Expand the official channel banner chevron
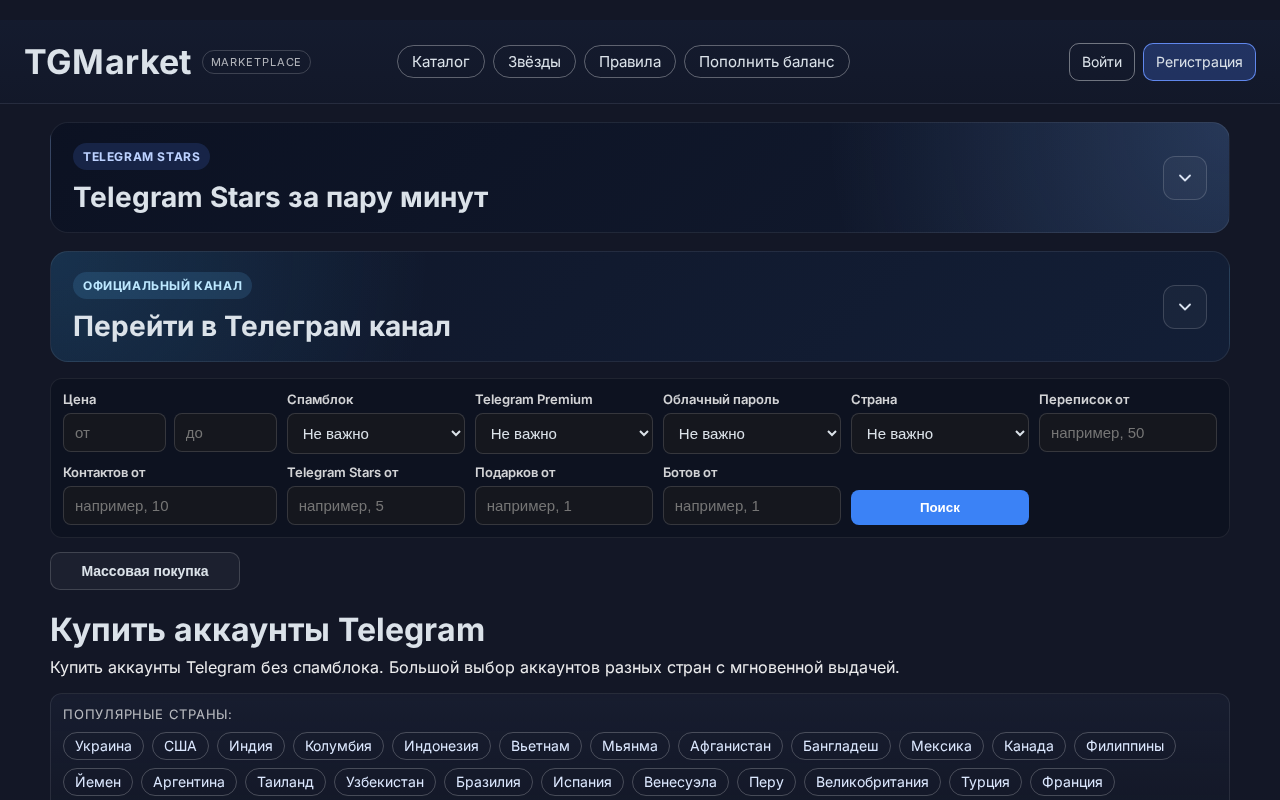Image resolution: width=1280 pixels, height=800 pixels. click(1185, 307)
